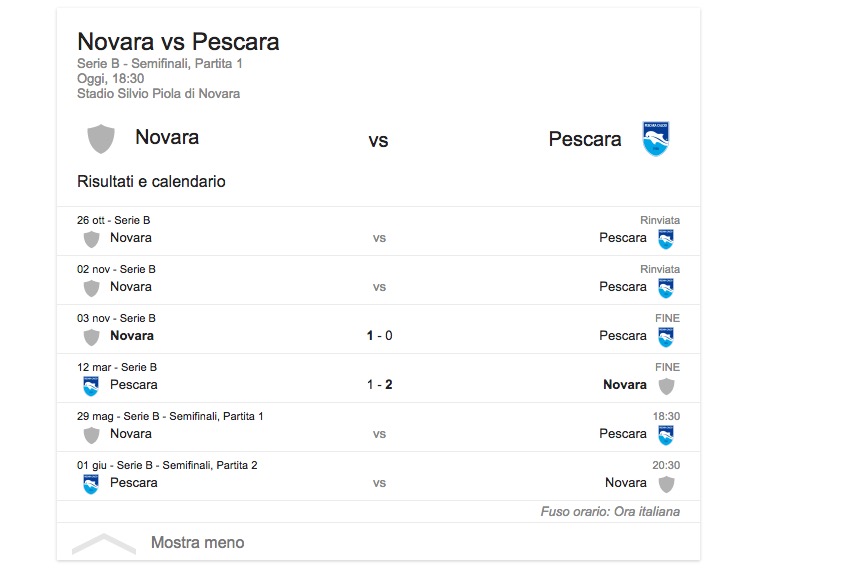Open the Pescara team name in header
Viewport: 855px width, 583px height.
pyautogui.click(x=585, y=139)
